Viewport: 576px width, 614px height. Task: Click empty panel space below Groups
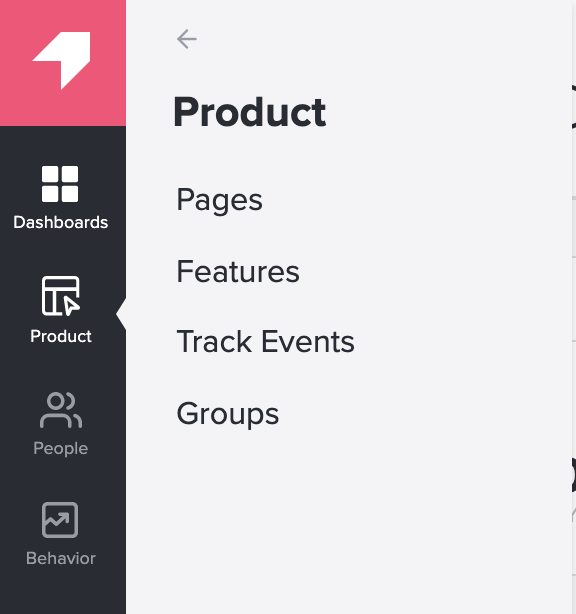click(348, 521)
